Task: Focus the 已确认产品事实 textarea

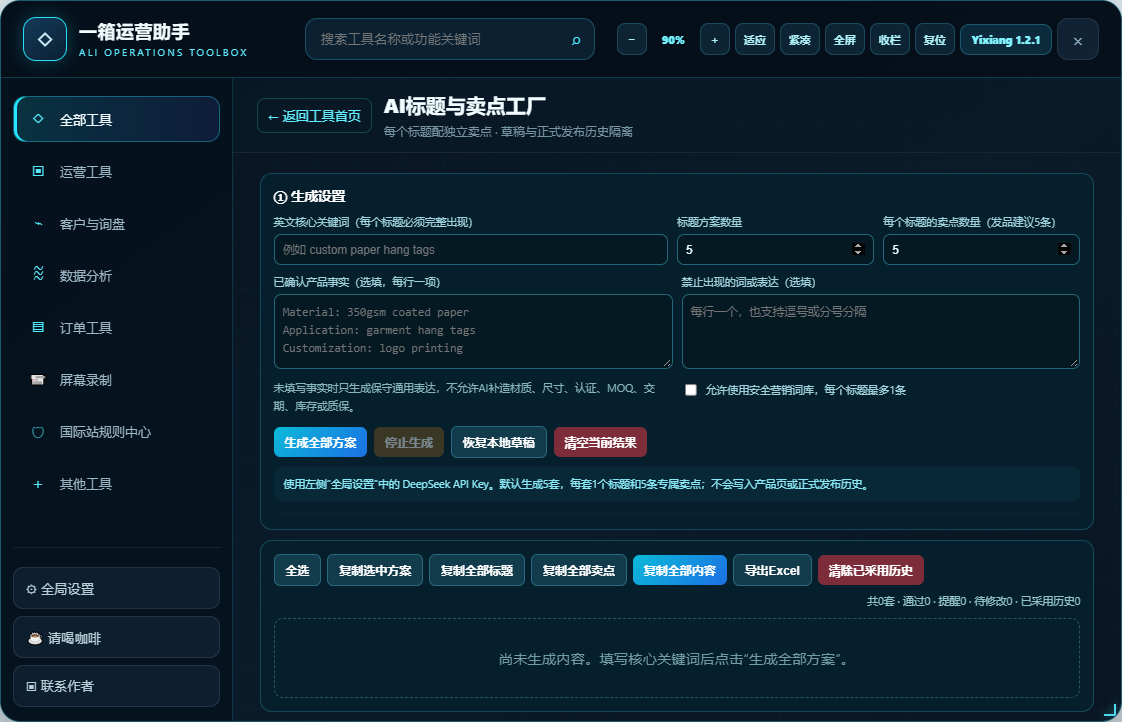Action: [473, 331]
